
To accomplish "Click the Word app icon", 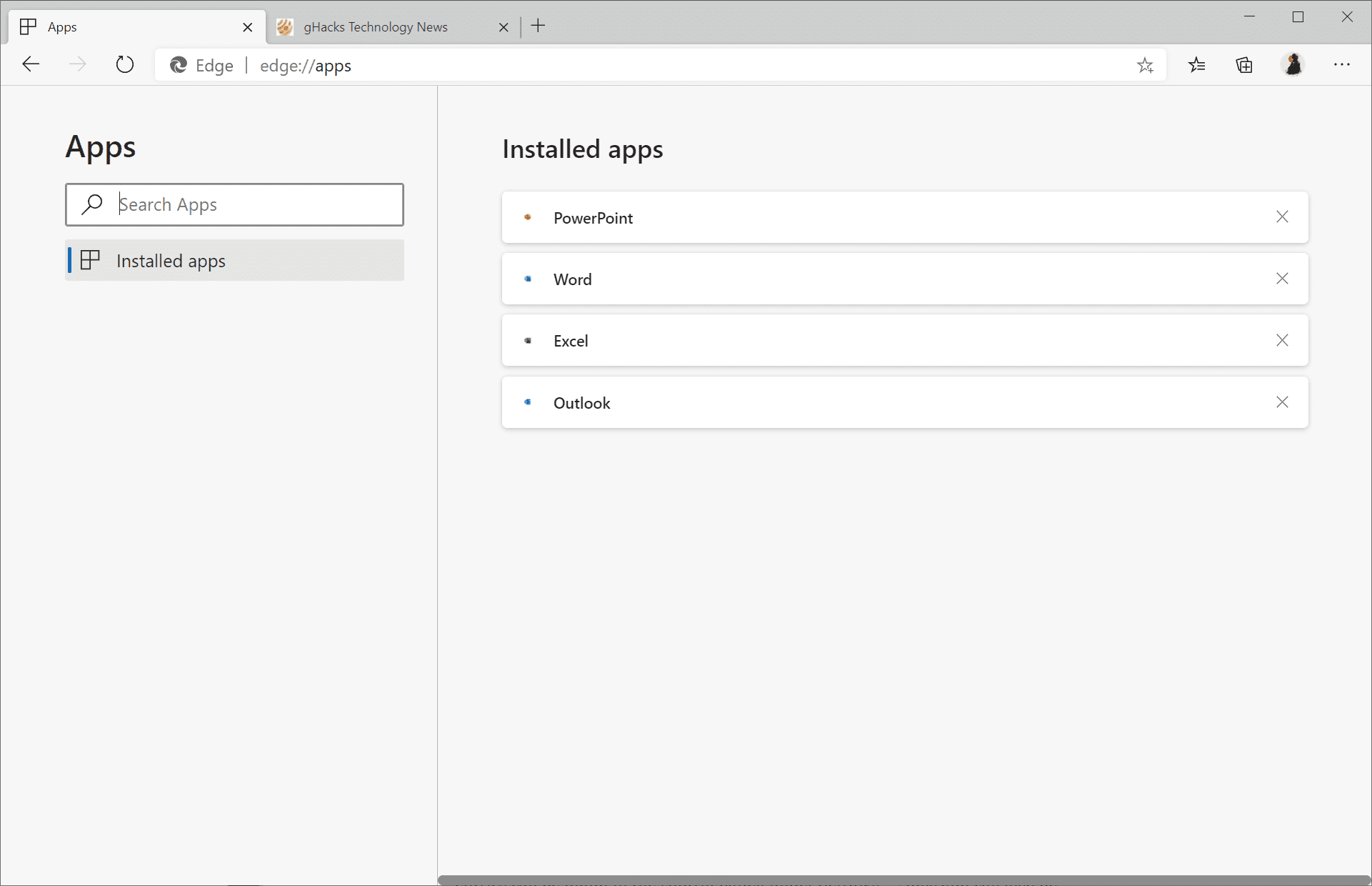I will 528,279.
